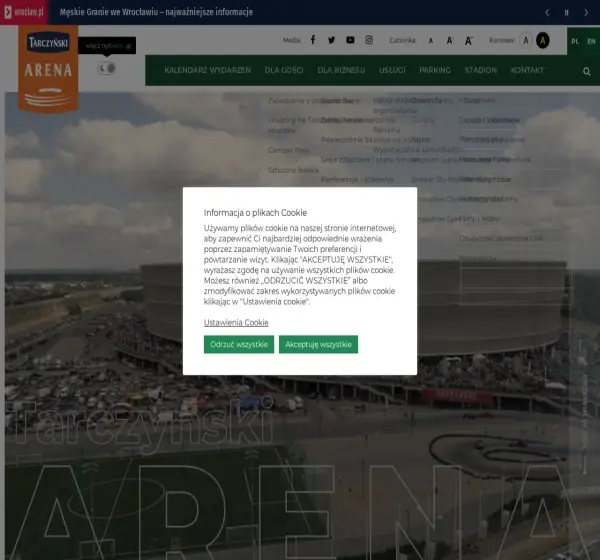Open the Parking menu item

tap(435, 70)
